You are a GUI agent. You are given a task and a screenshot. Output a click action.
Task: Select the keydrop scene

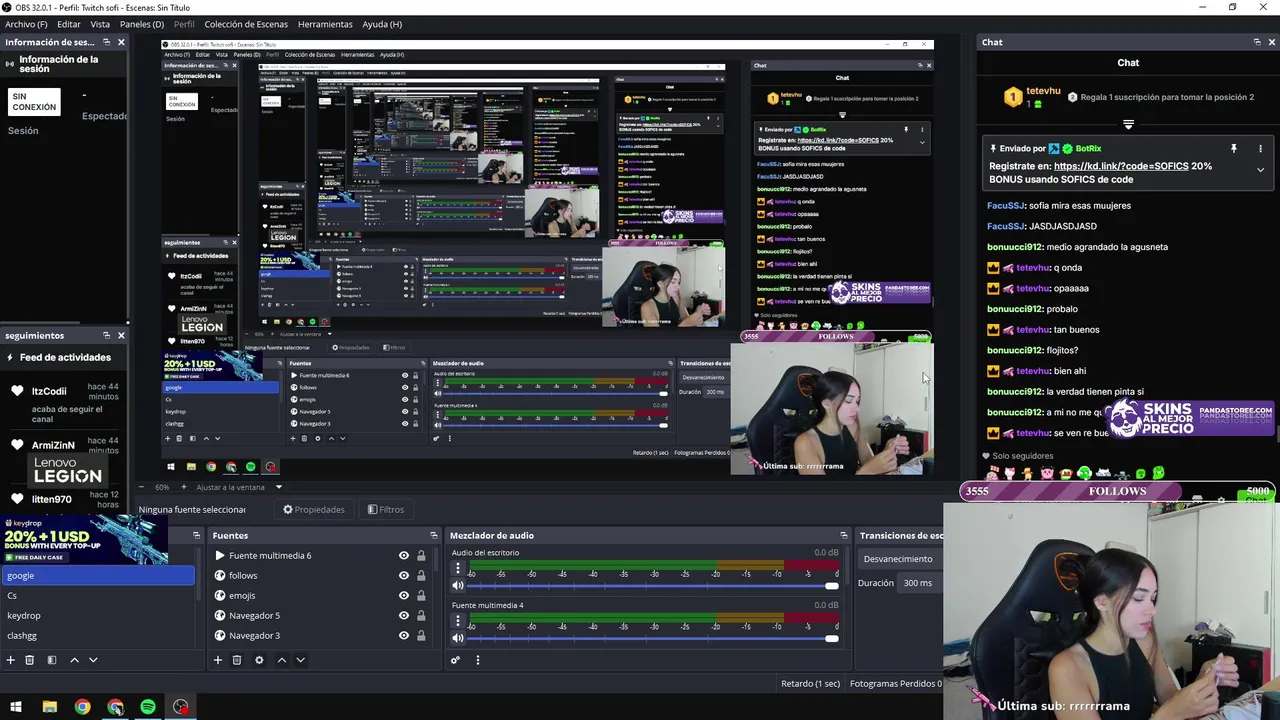click(x=98, y=616)
